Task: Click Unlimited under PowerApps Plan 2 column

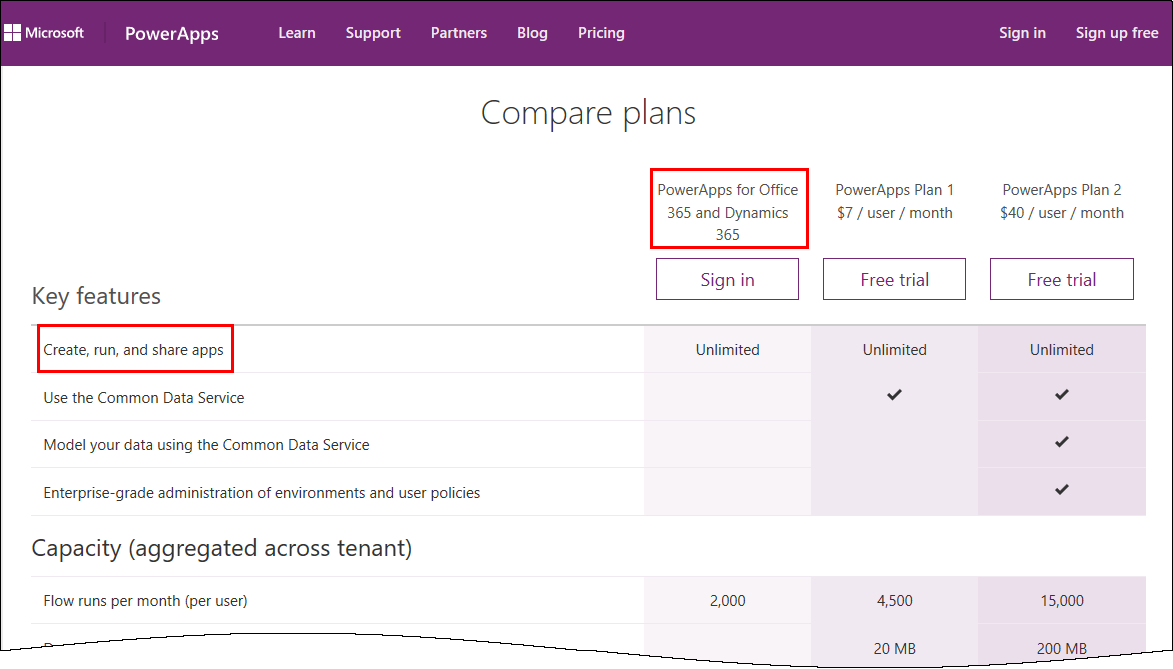Action: 1062,349
